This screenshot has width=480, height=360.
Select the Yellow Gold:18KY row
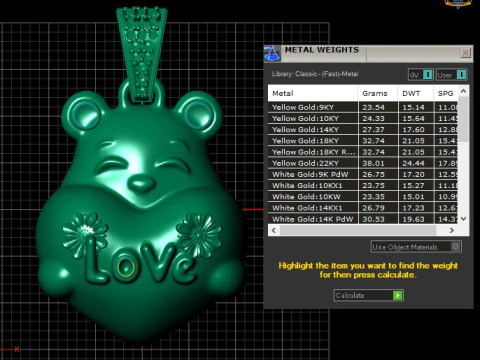[363, 141]
